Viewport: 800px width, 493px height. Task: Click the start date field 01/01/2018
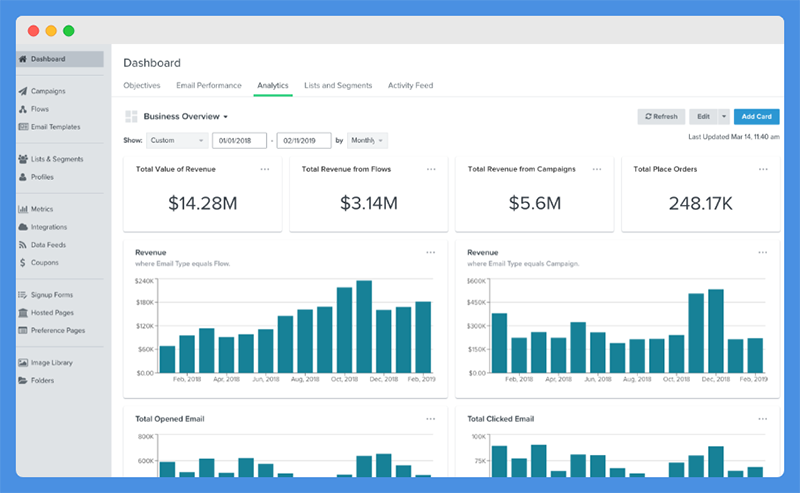[239, 140]
